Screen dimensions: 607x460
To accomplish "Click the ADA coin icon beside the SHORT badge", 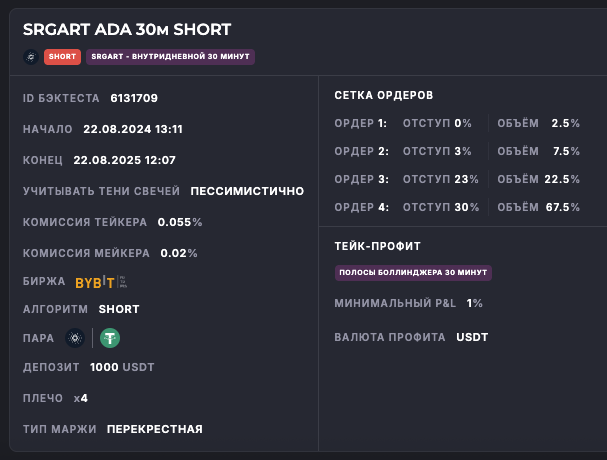I will pyautogui.click(x=30, y=56).
